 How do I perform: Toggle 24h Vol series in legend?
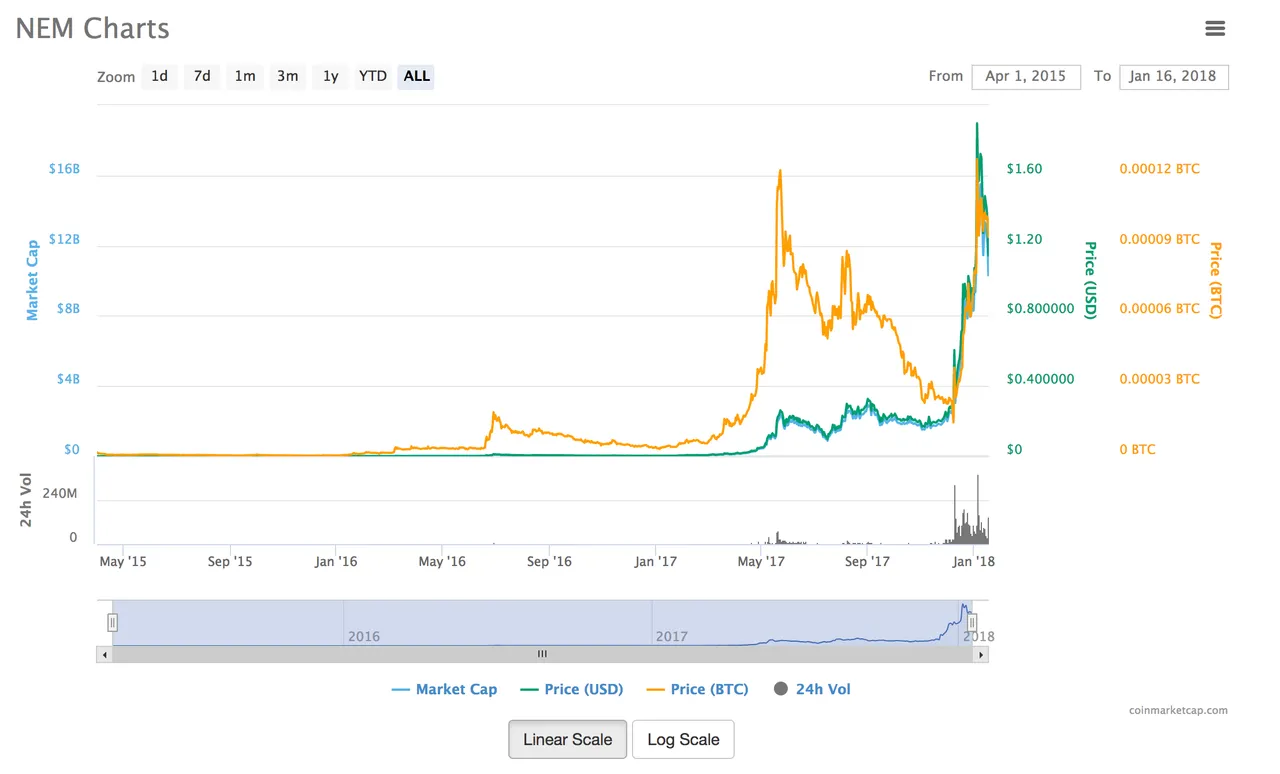[x=812, y=689]
